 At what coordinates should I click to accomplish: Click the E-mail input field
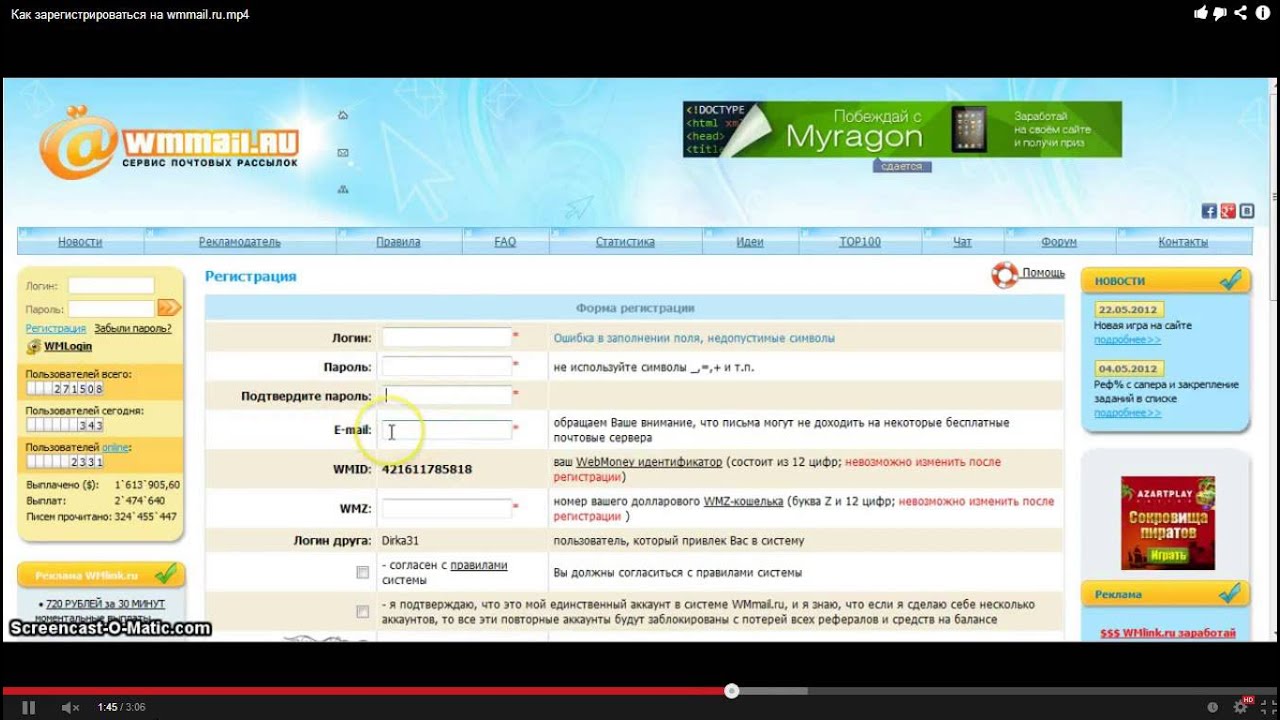(447, 430)
